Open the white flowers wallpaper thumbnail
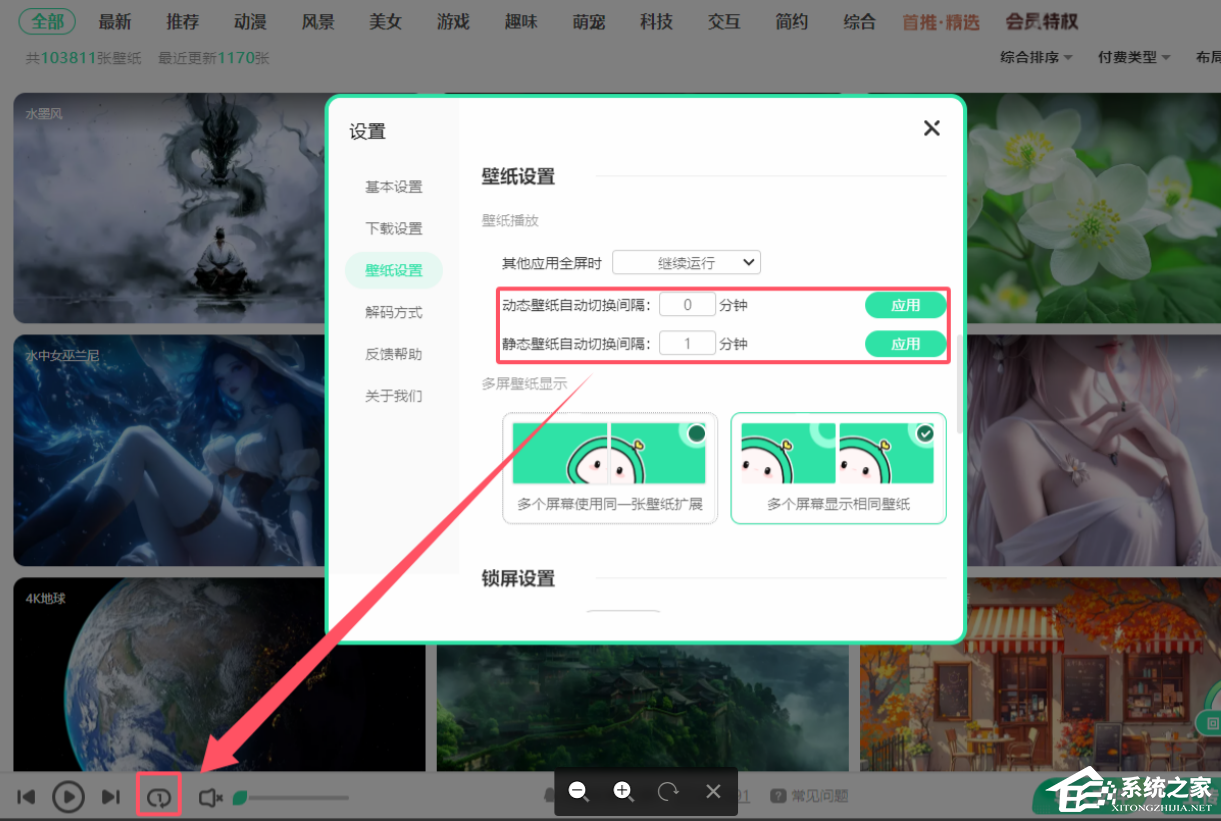This screenshot has height=821, width=1221. [1093, 208]
